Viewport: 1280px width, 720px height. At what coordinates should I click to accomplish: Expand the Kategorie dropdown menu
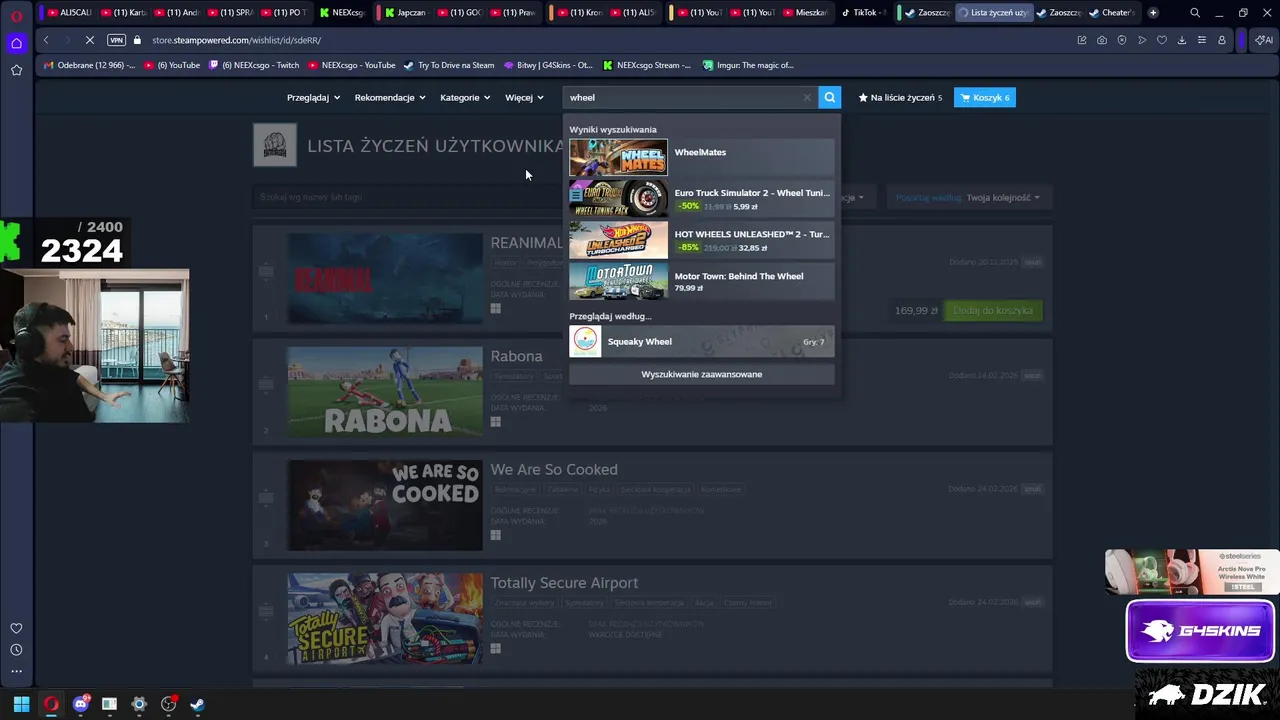coord(465,97)
